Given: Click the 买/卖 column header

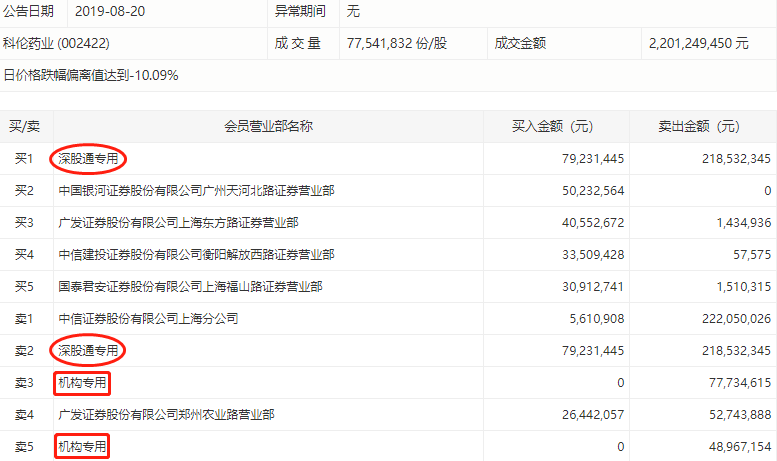Looking at the screenshot, I should [x=24, y=127].
